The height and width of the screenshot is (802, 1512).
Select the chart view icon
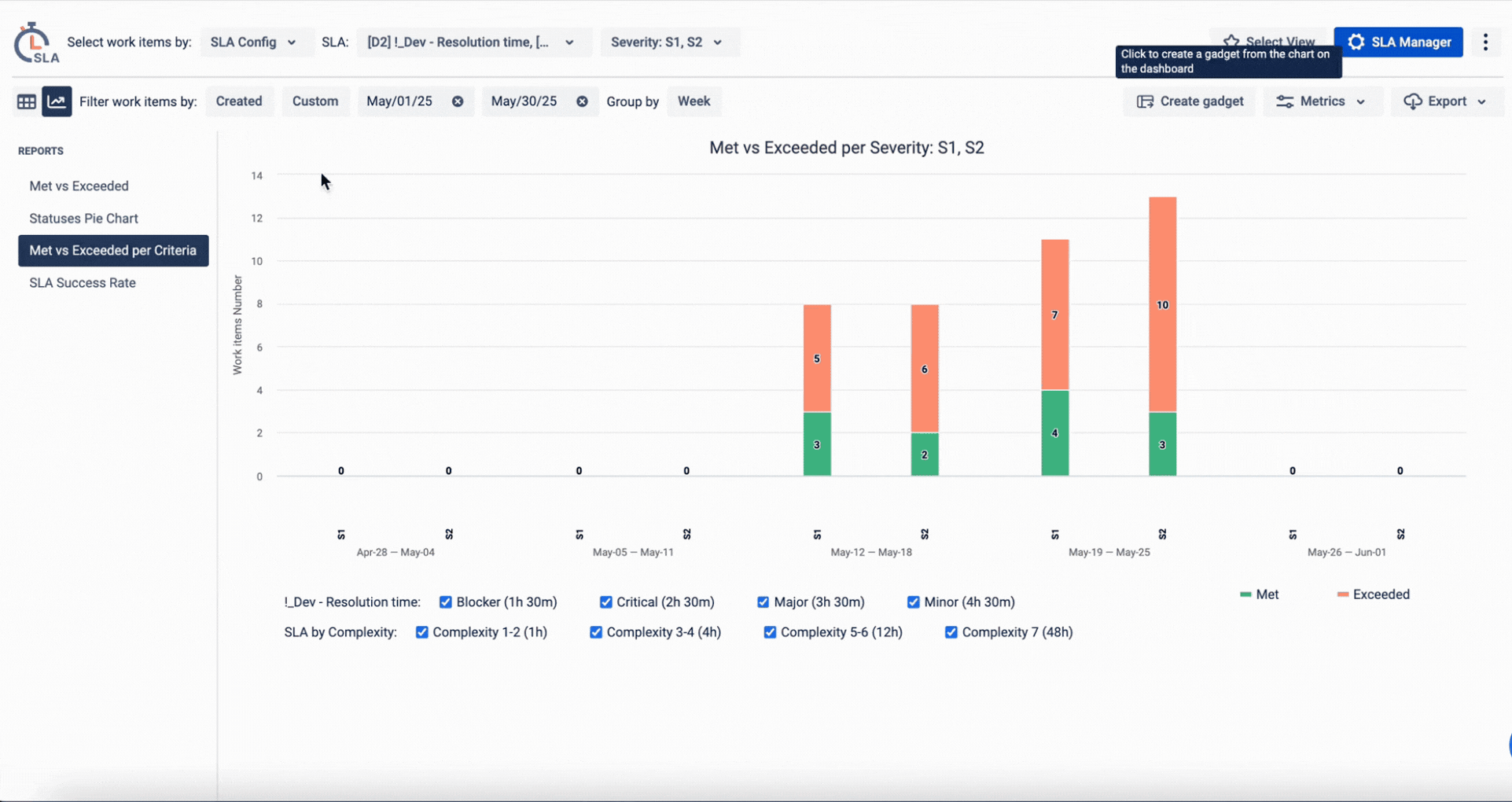[57, 101]
